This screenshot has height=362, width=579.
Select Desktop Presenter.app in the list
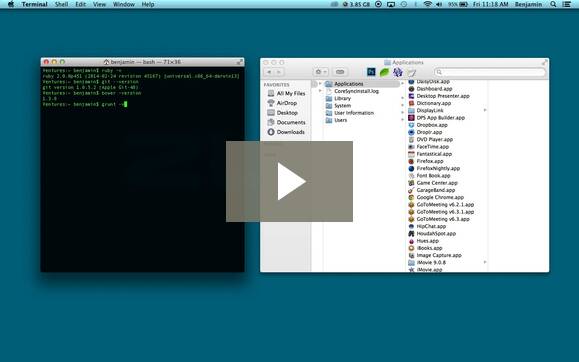[x=439, y=96]
